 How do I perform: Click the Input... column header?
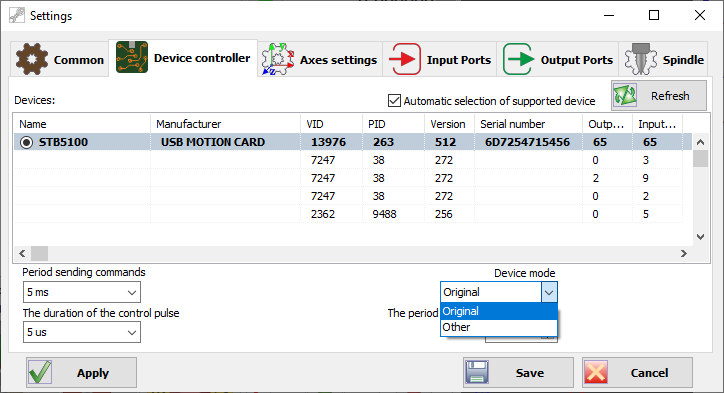(x=658, y=124)
